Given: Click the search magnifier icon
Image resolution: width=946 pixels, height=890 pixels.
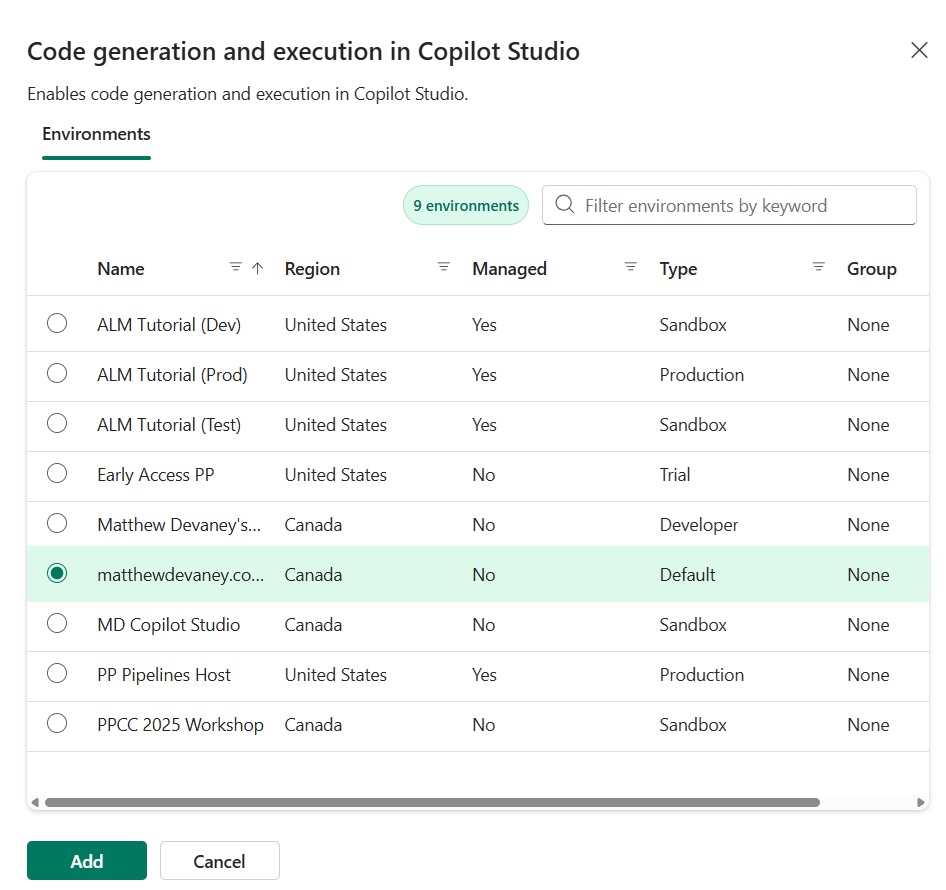Looking at the screenshot, I should (565, 205).
